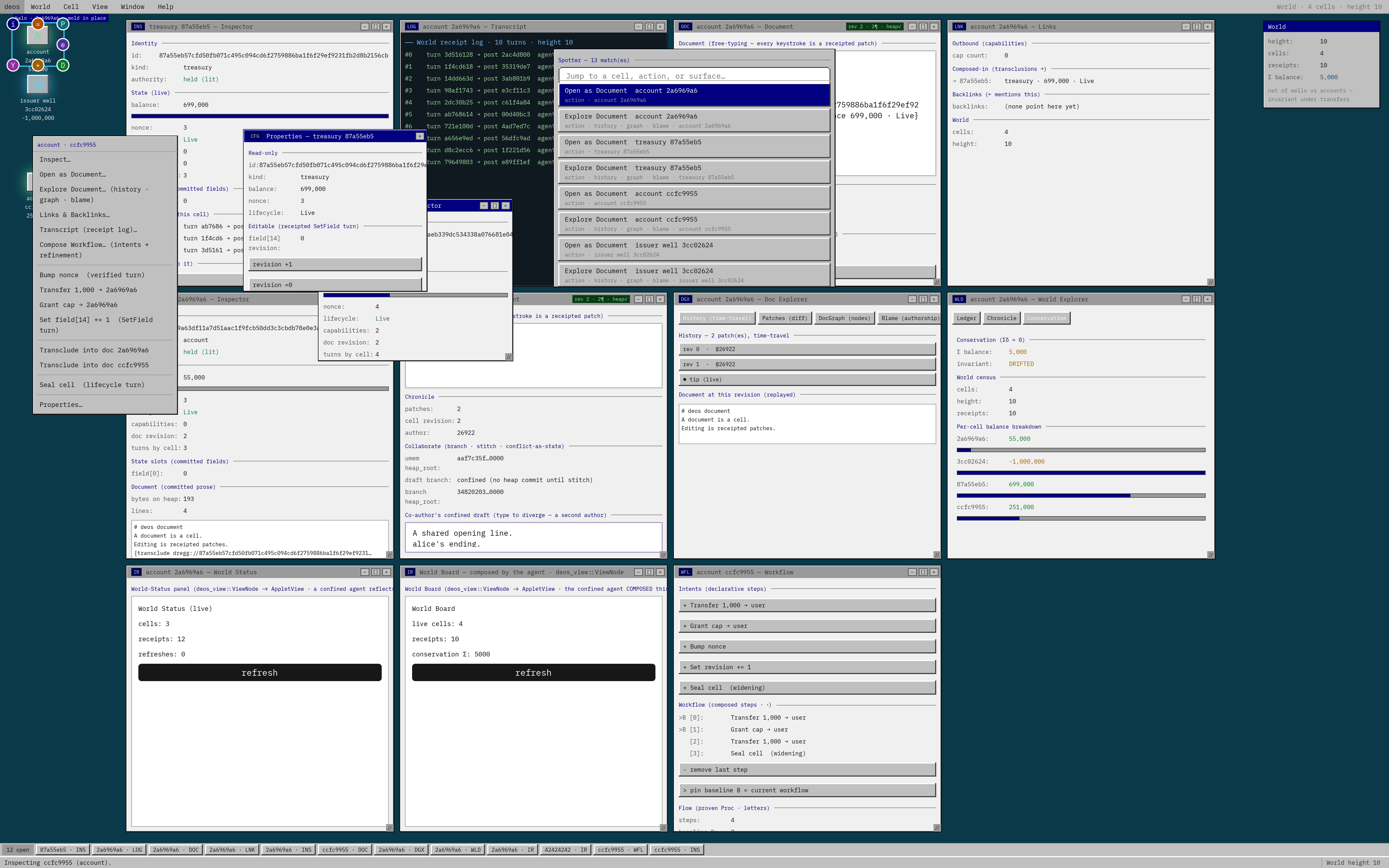
Task: Click the purple 'e' halo handle
Action: coord(63,45)
